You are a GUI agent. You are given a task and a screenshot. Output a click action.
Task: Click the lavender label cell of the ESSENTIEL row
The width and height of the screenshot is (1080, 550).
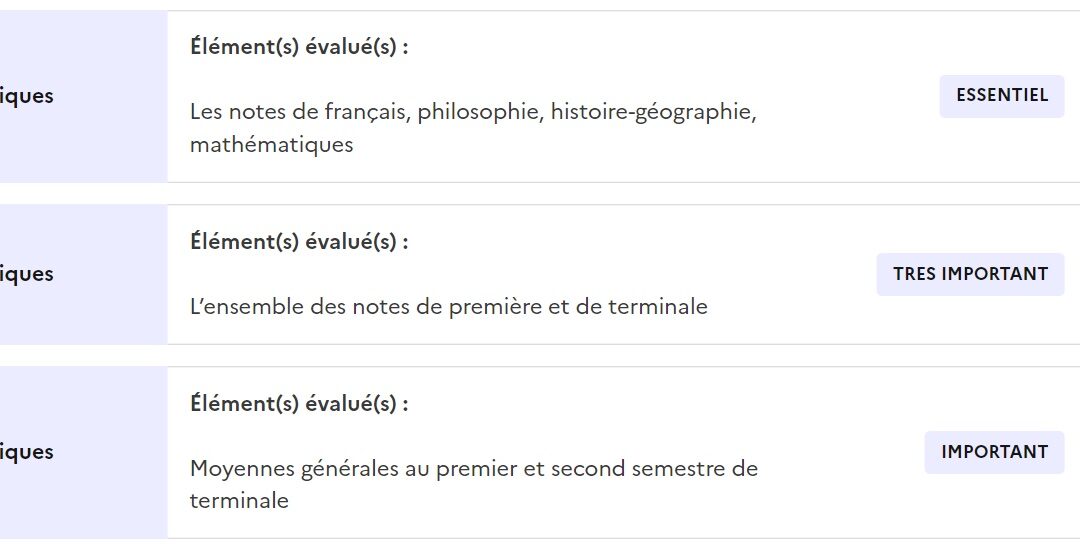coord(83,96)
